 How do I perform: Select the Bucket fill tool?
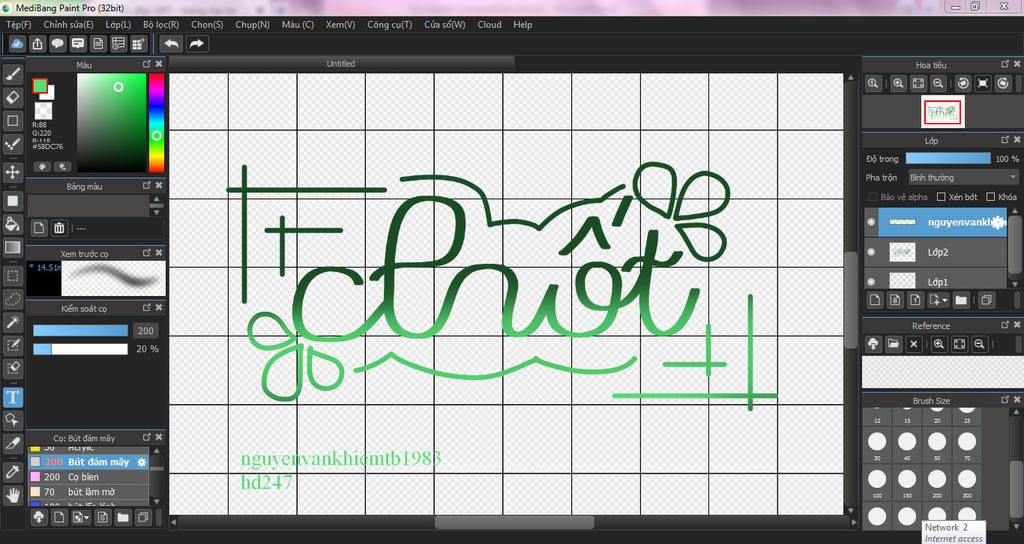[12, 224]
